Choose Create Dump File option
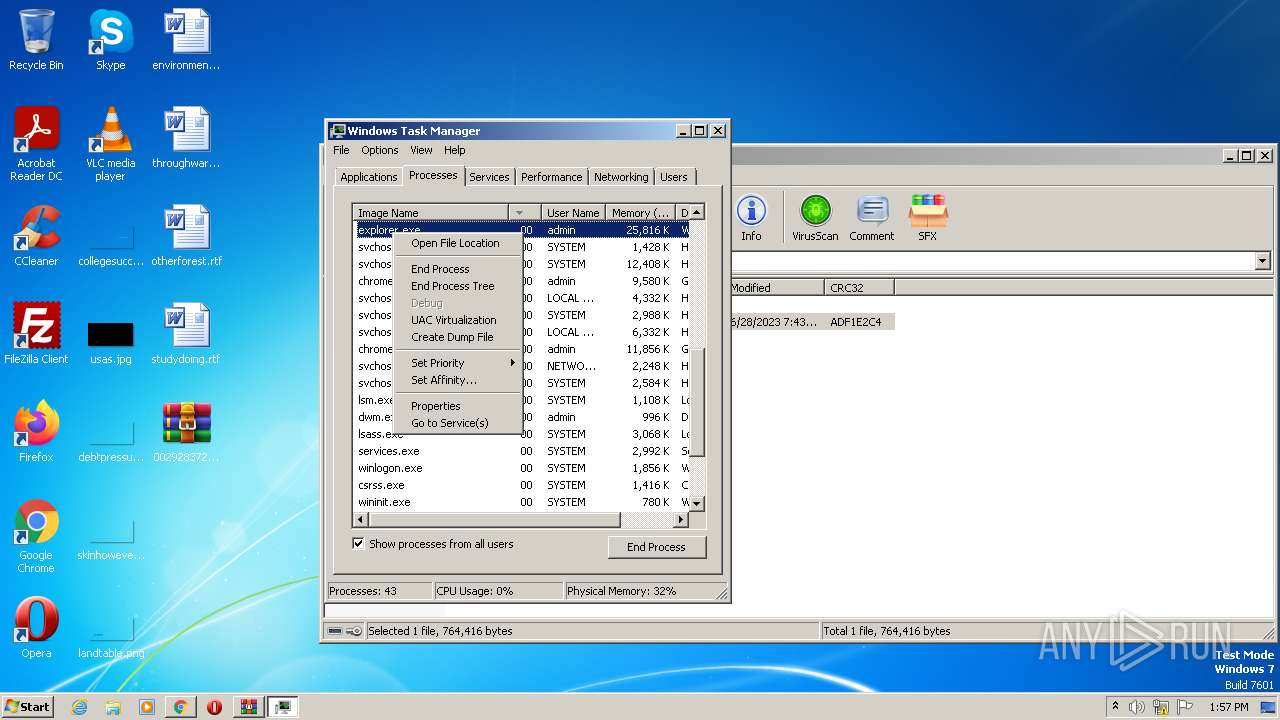The height and width of the screenshot is (720, 1280). tap(452, 337)
